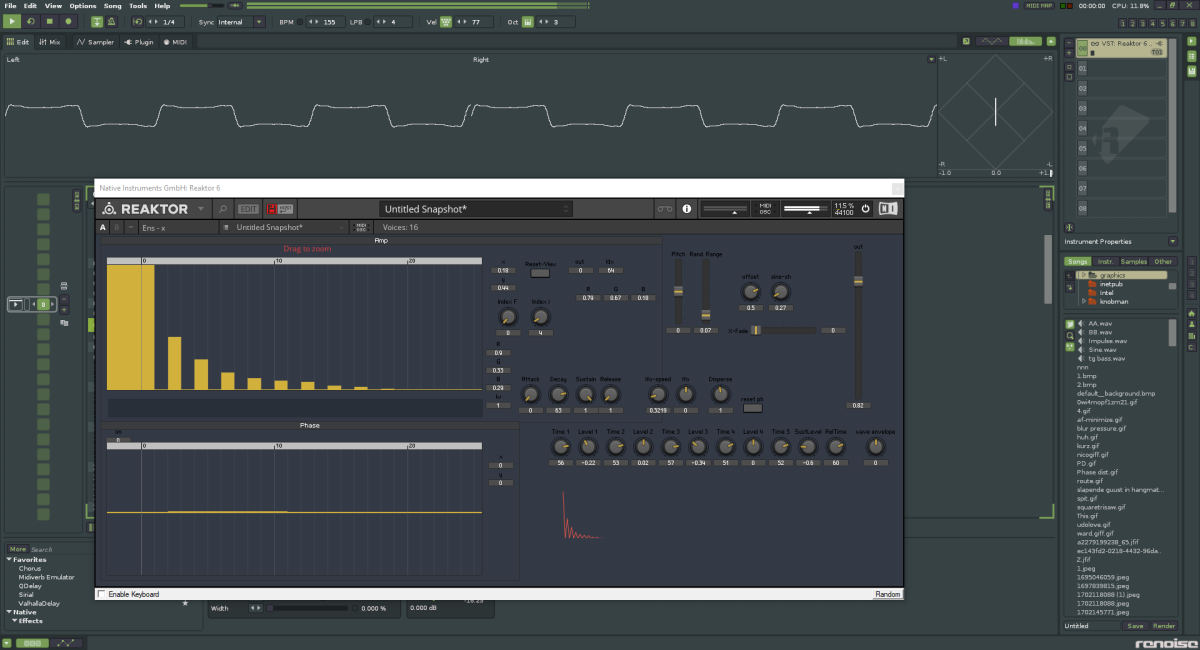The height and width of the screenshot is (650, 1200).
Task: Click the Search field in effects list
Action: coord(60,549)
